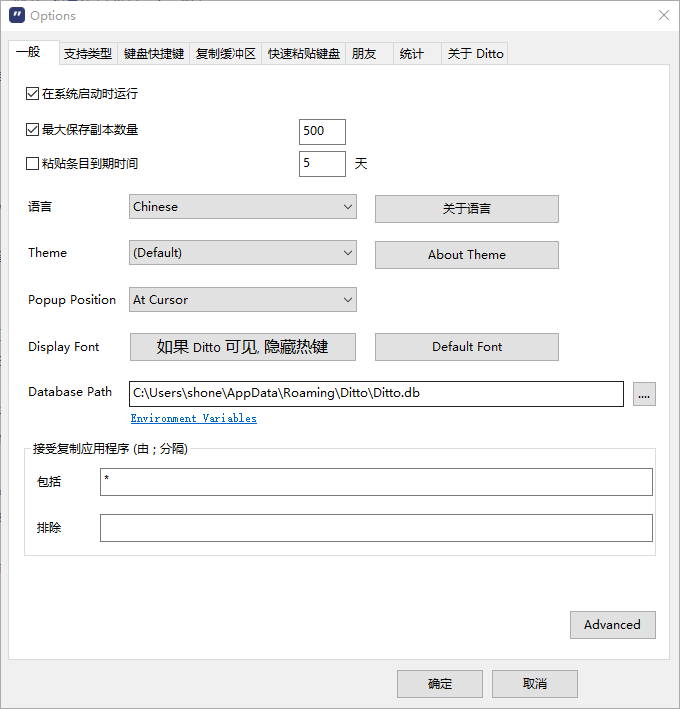680x709 pixels.
Task: Click the Advanced button
Action: [x=613, y=625]
